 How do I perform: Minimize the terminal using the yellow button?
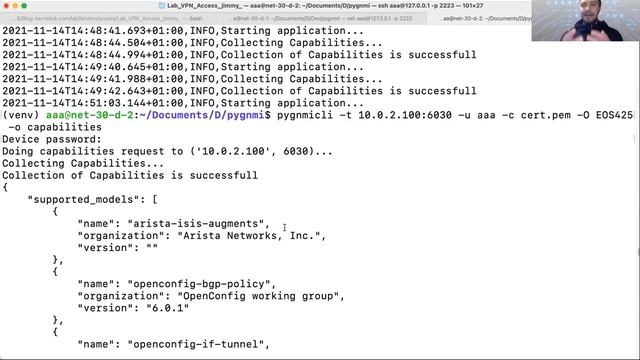click(15, 6)
